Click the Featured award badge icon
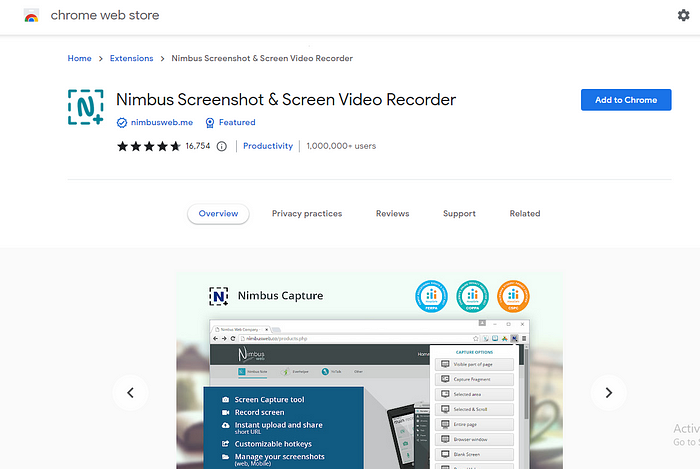The width and height of the screenshot is (700, 469). pyautogui.click(x=209, y=123)
